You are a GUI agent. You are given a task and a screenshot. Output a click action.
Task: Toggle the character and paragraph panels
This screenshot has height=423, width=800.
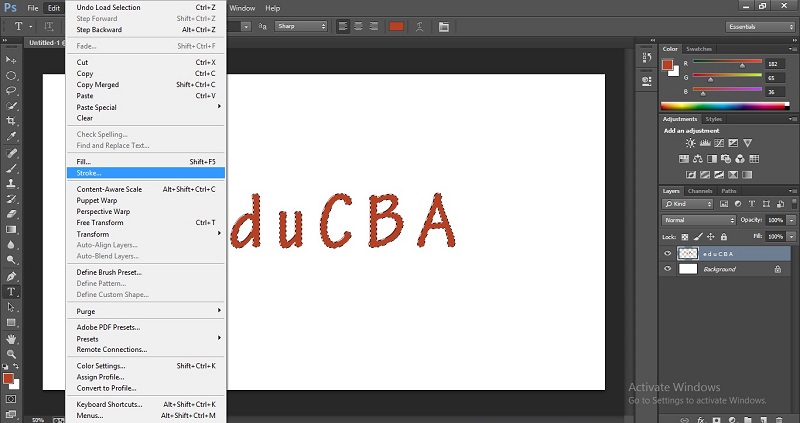click(x=444, y=27)
